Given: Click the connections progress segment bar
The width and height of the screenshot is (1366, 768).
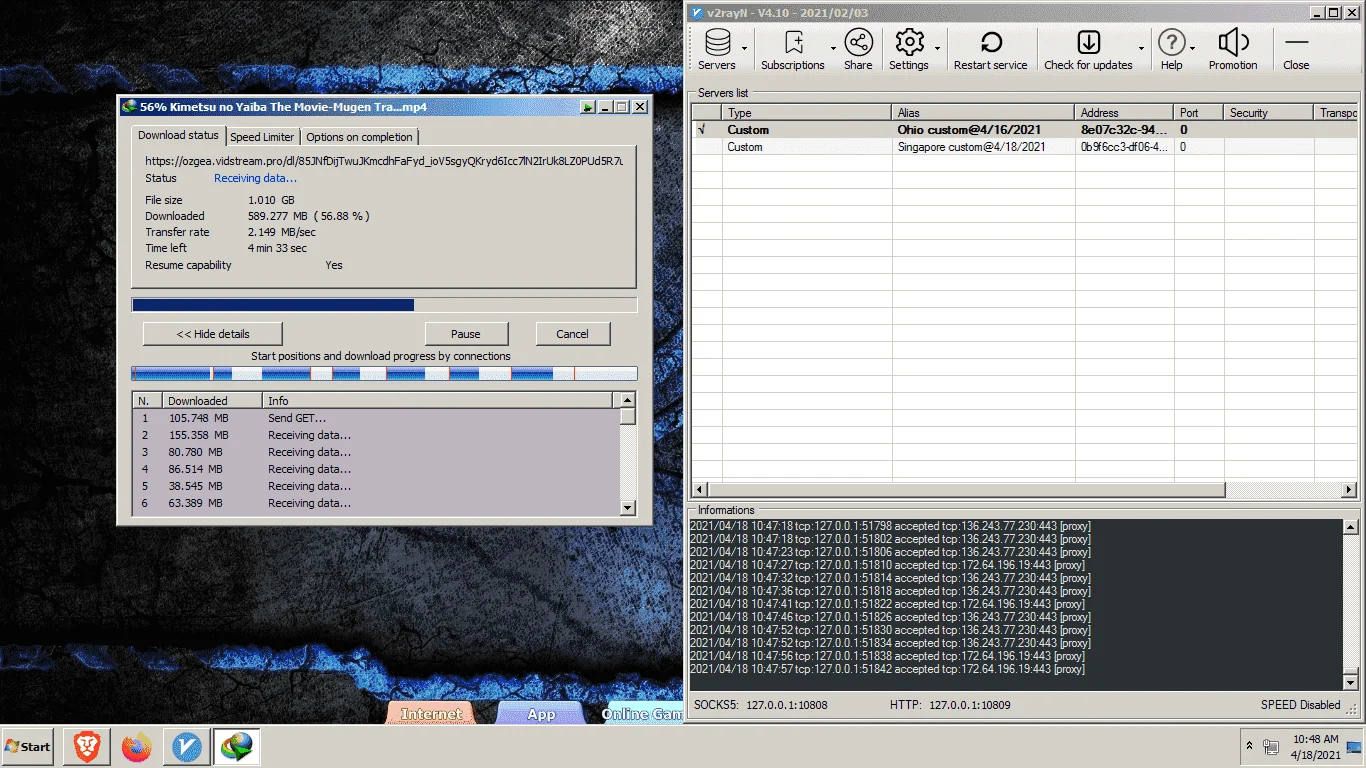Looking at the screenshot, I should pos(384,373).
